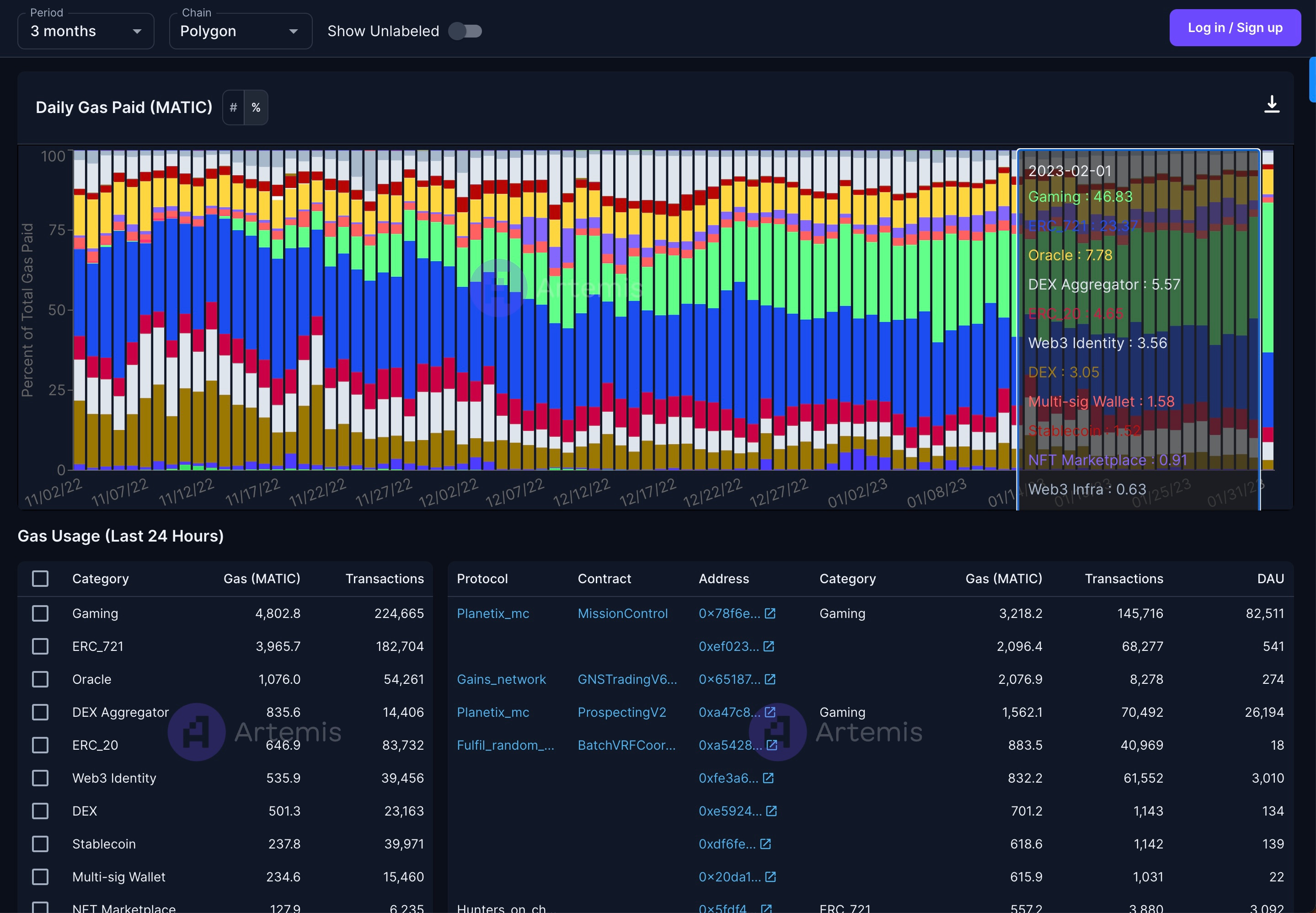
Task: Check the Oracle category checkbox
Action: click(40, 679)
